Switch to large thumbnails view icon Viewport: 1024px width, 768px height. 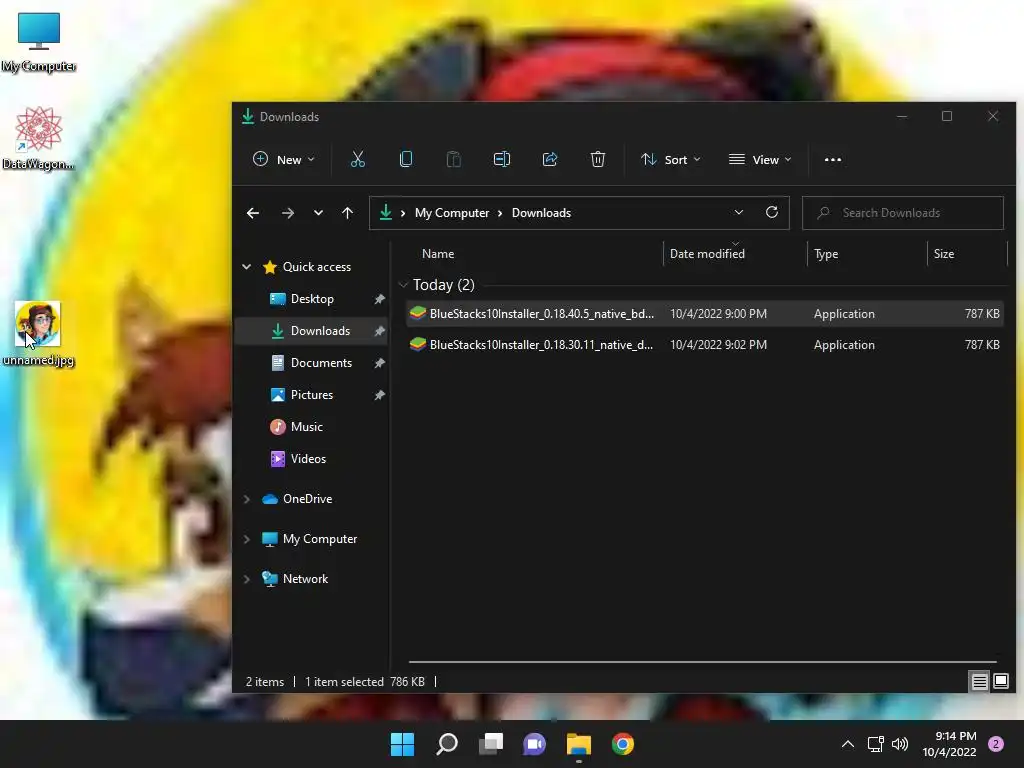(x=1000, y=682)
